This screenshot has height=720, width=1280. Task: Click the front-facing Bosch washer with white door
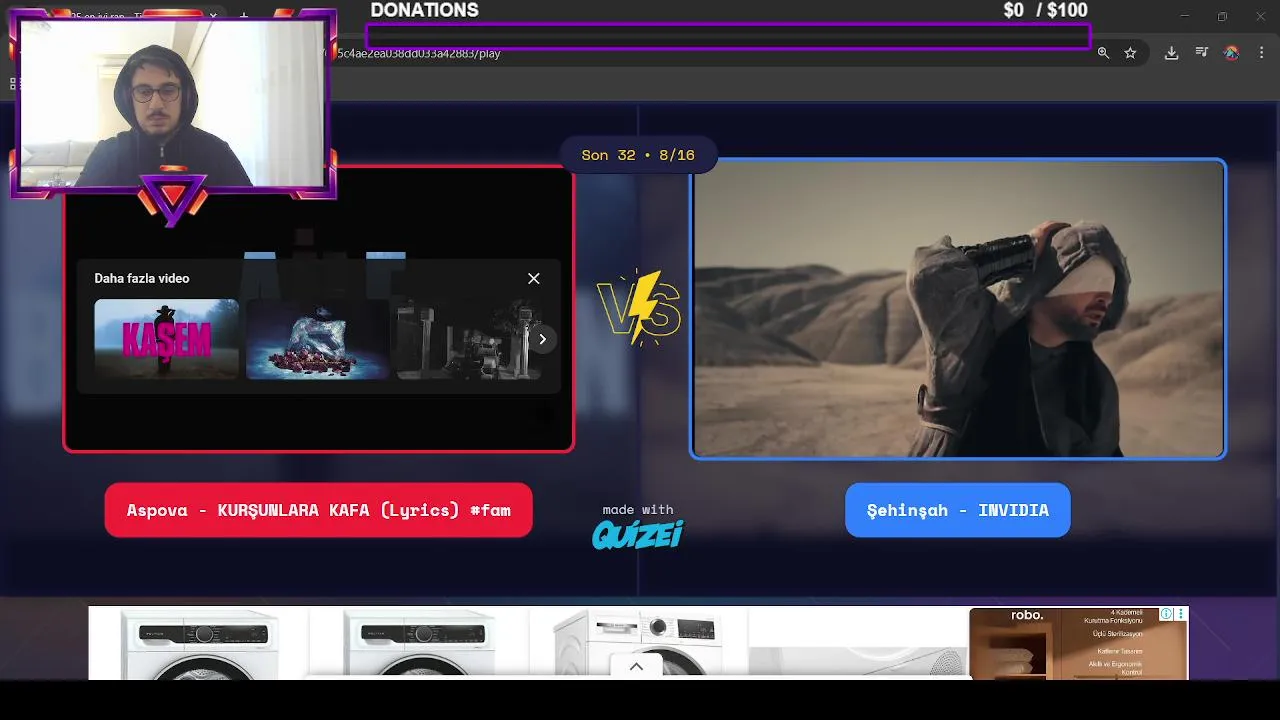[x=638, y=643]
